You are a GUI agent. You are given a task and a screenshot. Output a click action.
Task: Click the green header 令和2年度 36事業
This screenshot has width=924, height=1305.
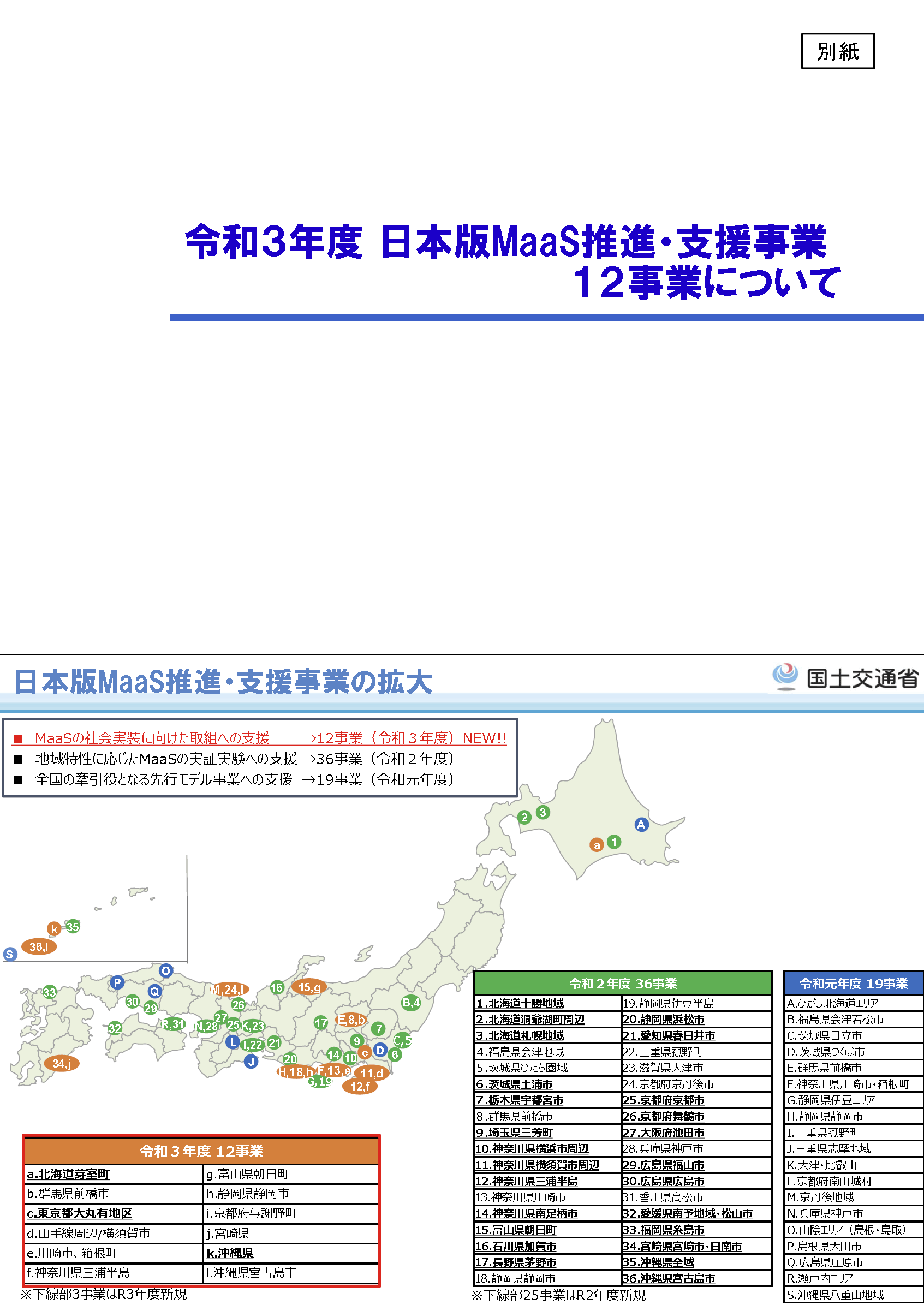click(x=623, y=984)
